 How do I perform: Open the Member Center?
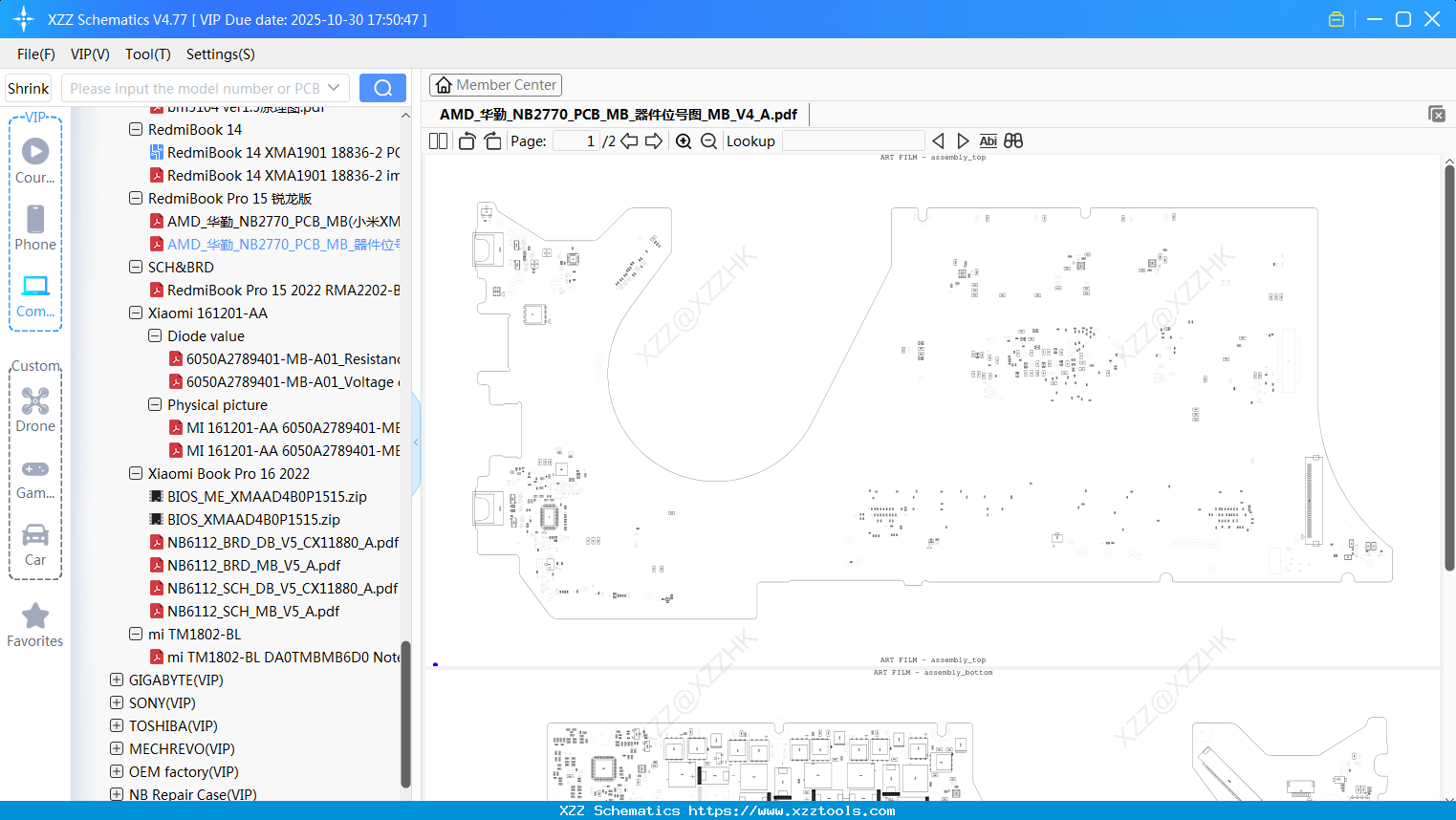point(495,85)
